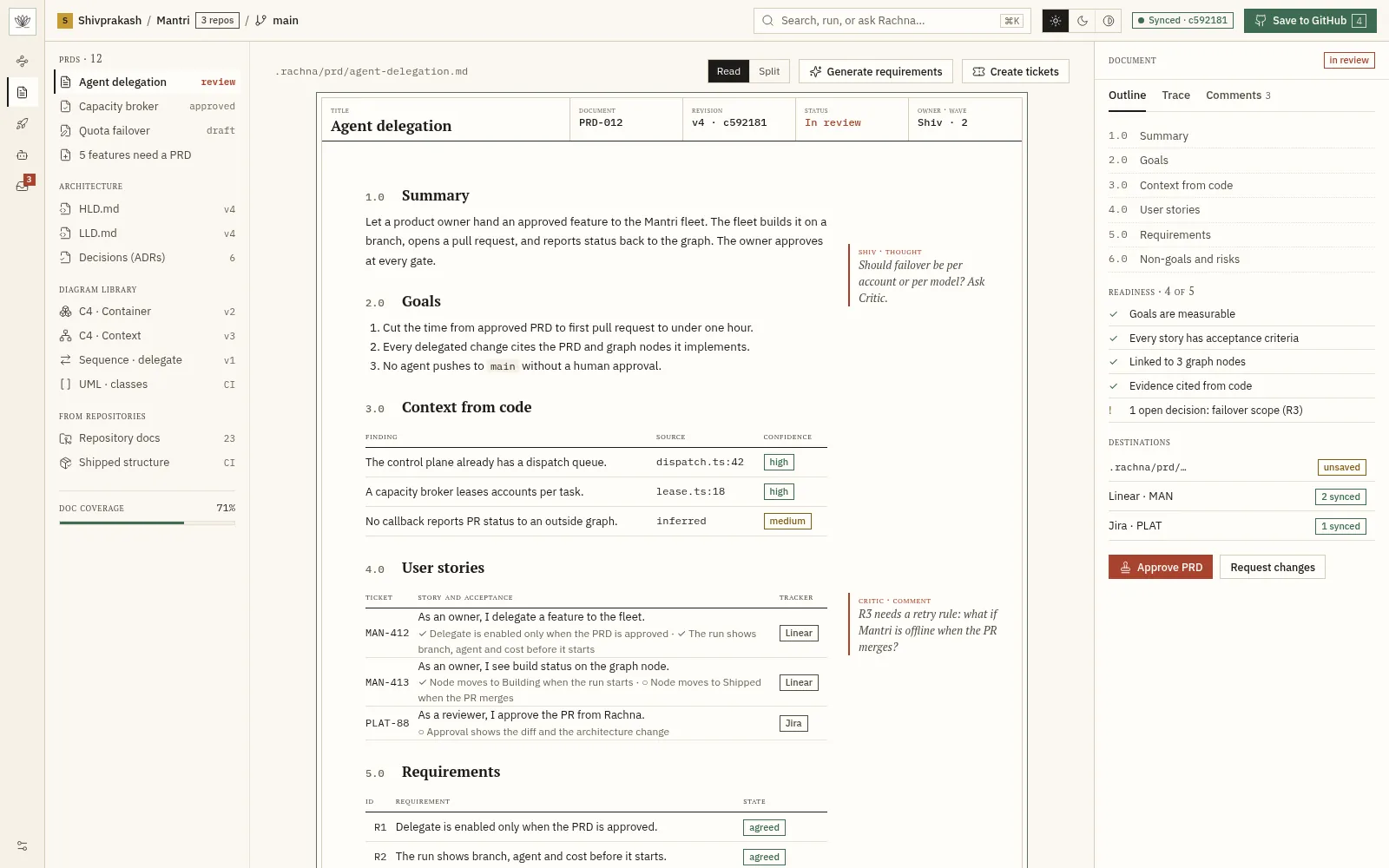Open Shipped structure entry

tap(148, 462)
